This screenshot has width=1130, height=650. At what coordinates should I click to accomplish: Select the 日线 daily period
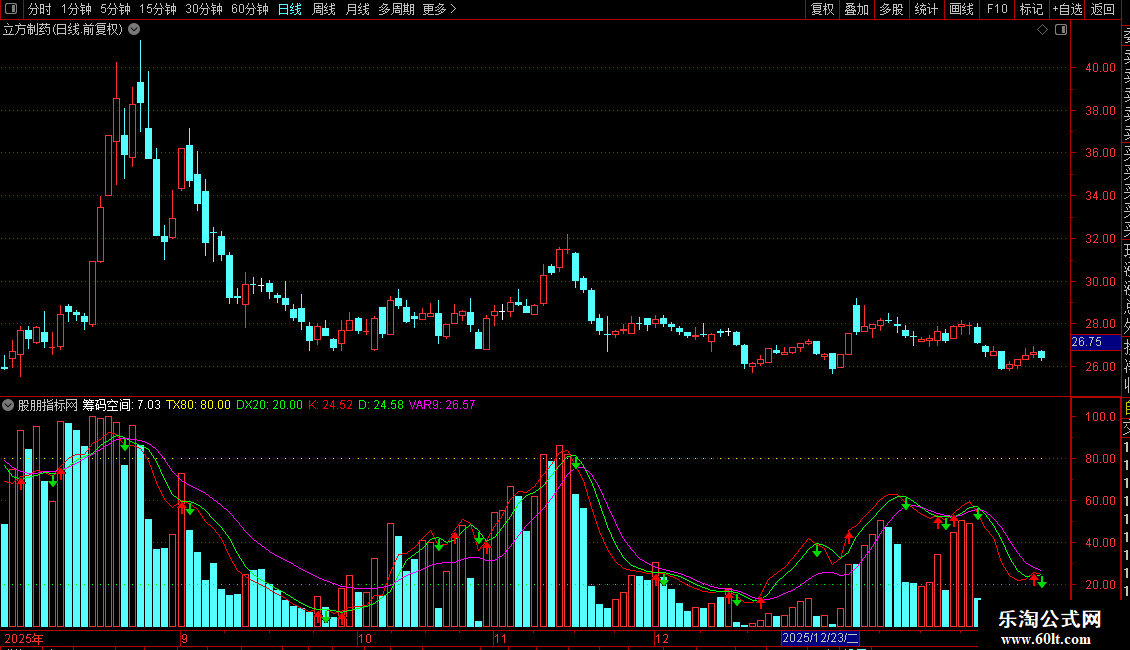pos(290,9)
